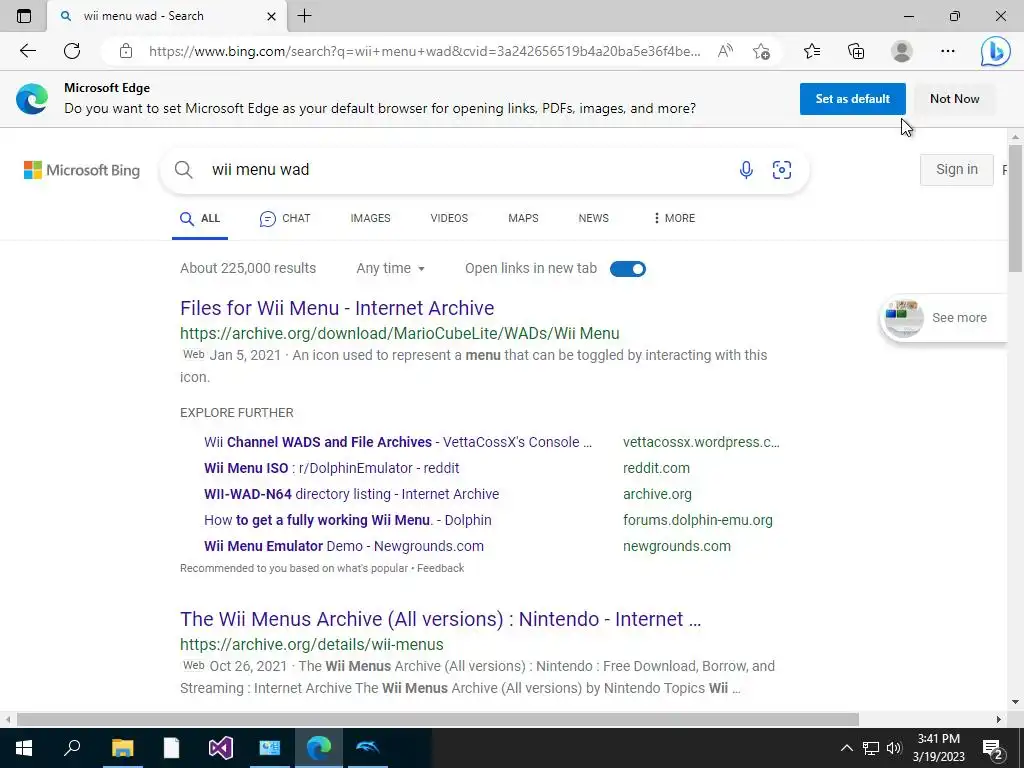Open How to get fully working Wii Menu
1024x768 pixels.
tap(347, 520)
